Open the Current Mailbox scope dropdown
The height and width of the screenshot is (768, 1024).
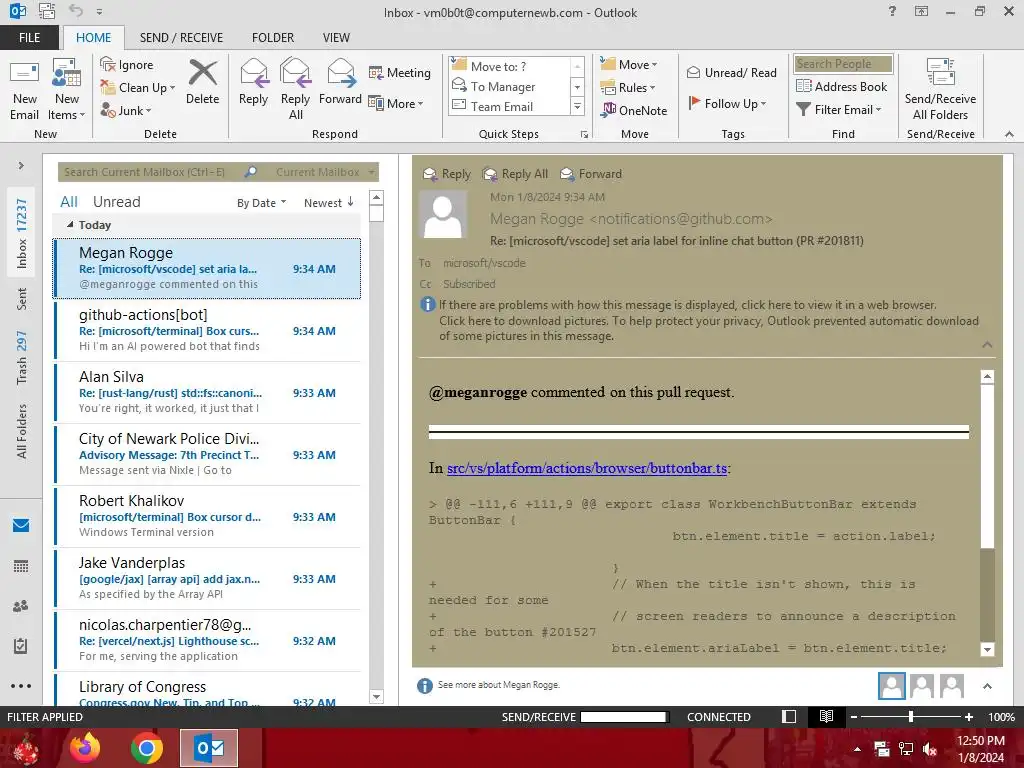tap(325, 172)
